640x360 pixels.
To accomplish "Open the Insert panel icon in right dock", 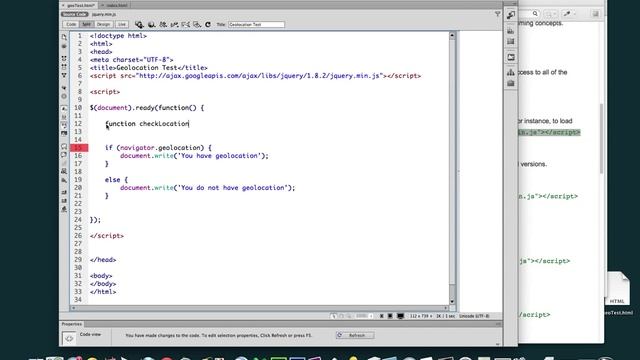I will [511, 15].
